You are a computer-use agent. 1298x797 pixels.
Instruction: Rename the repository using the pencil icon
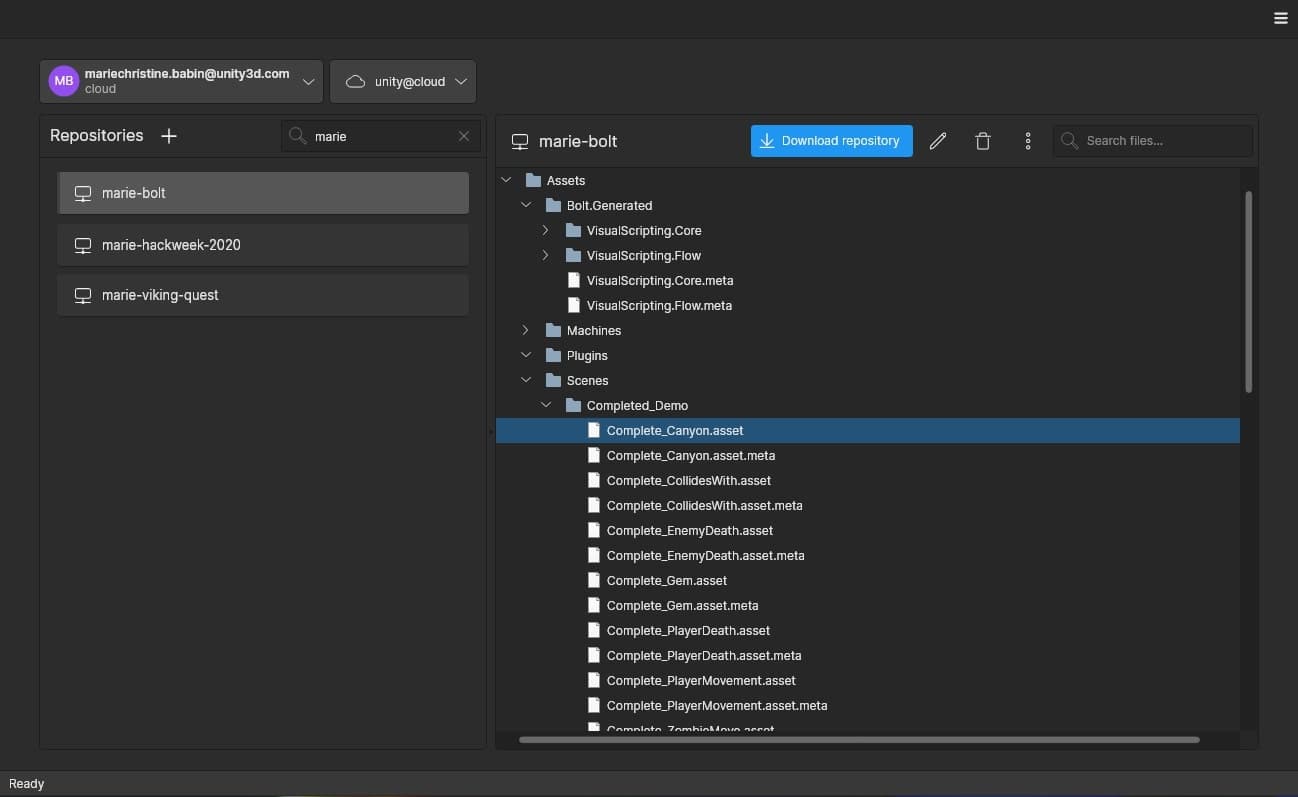click(937, 140)
